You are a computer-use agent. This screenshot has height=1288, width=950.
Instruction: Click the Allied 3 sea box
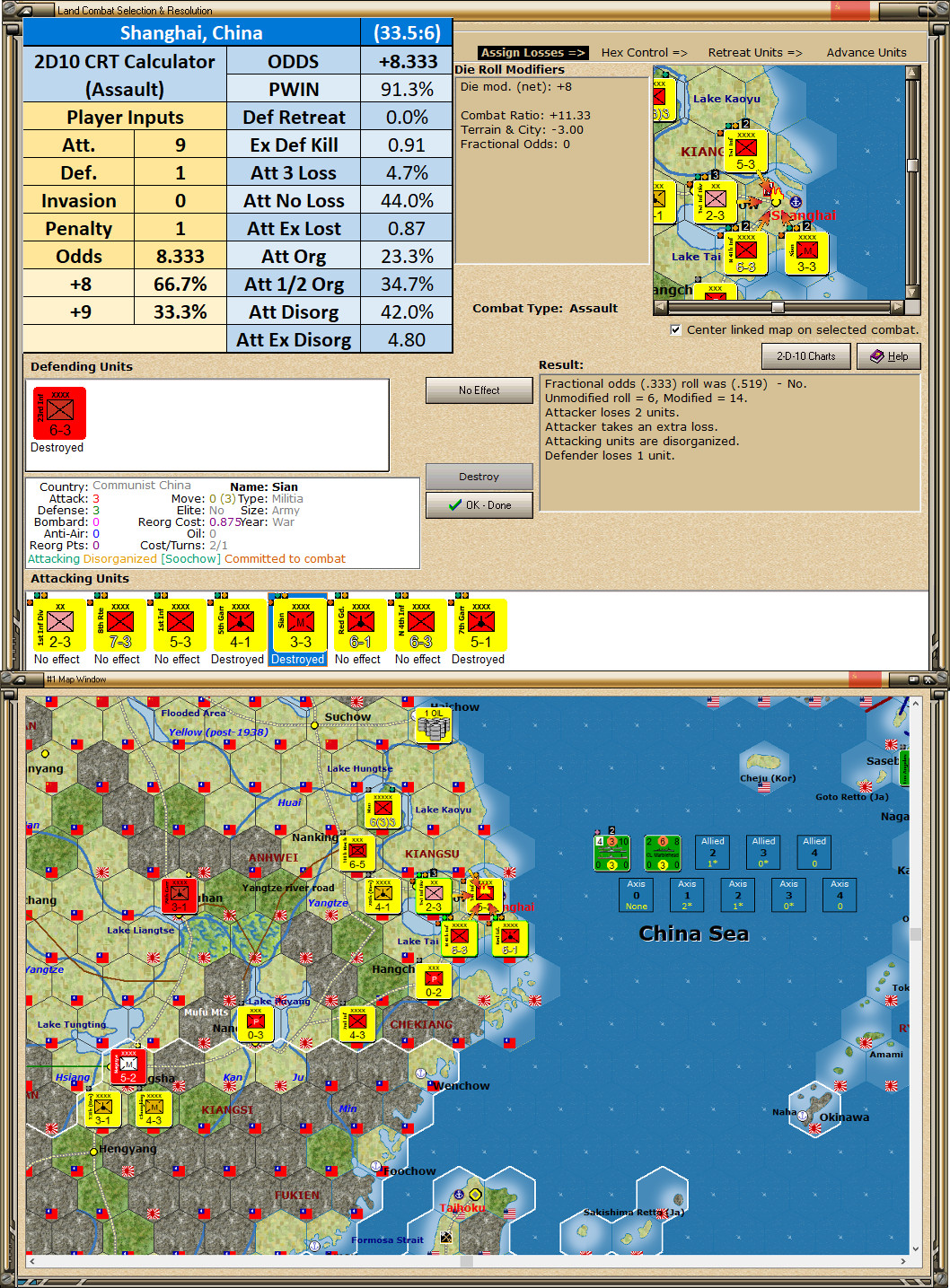[x=764, y=853]
